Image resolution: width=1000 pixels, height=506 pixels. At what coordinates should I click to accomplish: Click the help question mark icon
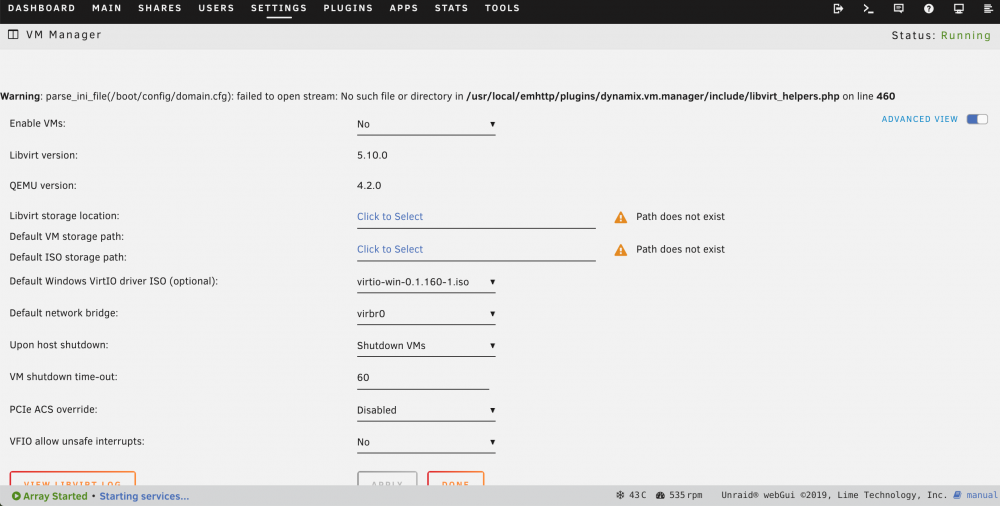coord(929,8)
